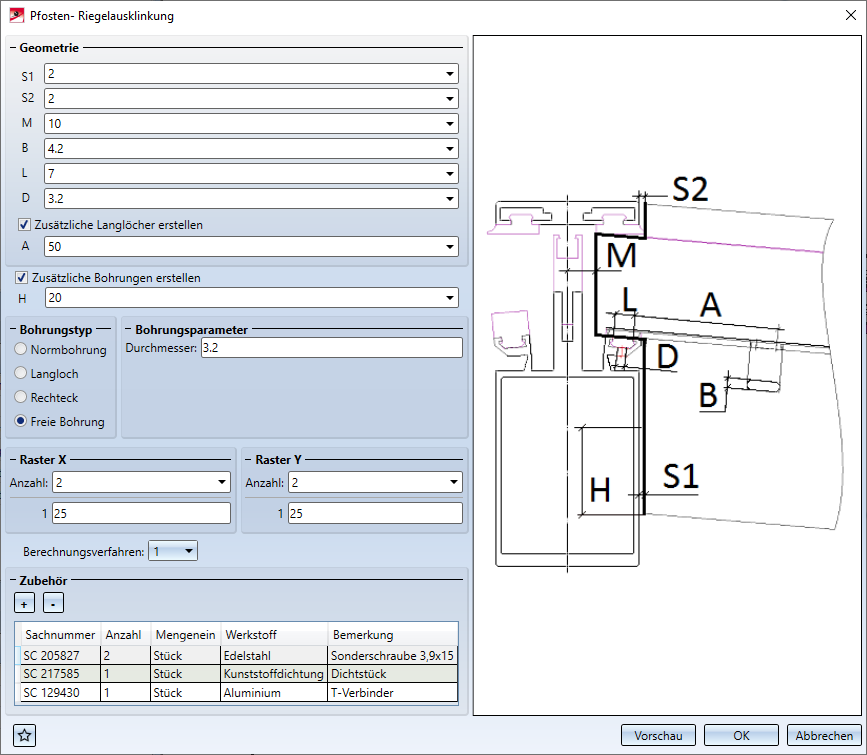867x755 pixels.
Task: Open the S1 dropdown list
Action: click(449, 74)
